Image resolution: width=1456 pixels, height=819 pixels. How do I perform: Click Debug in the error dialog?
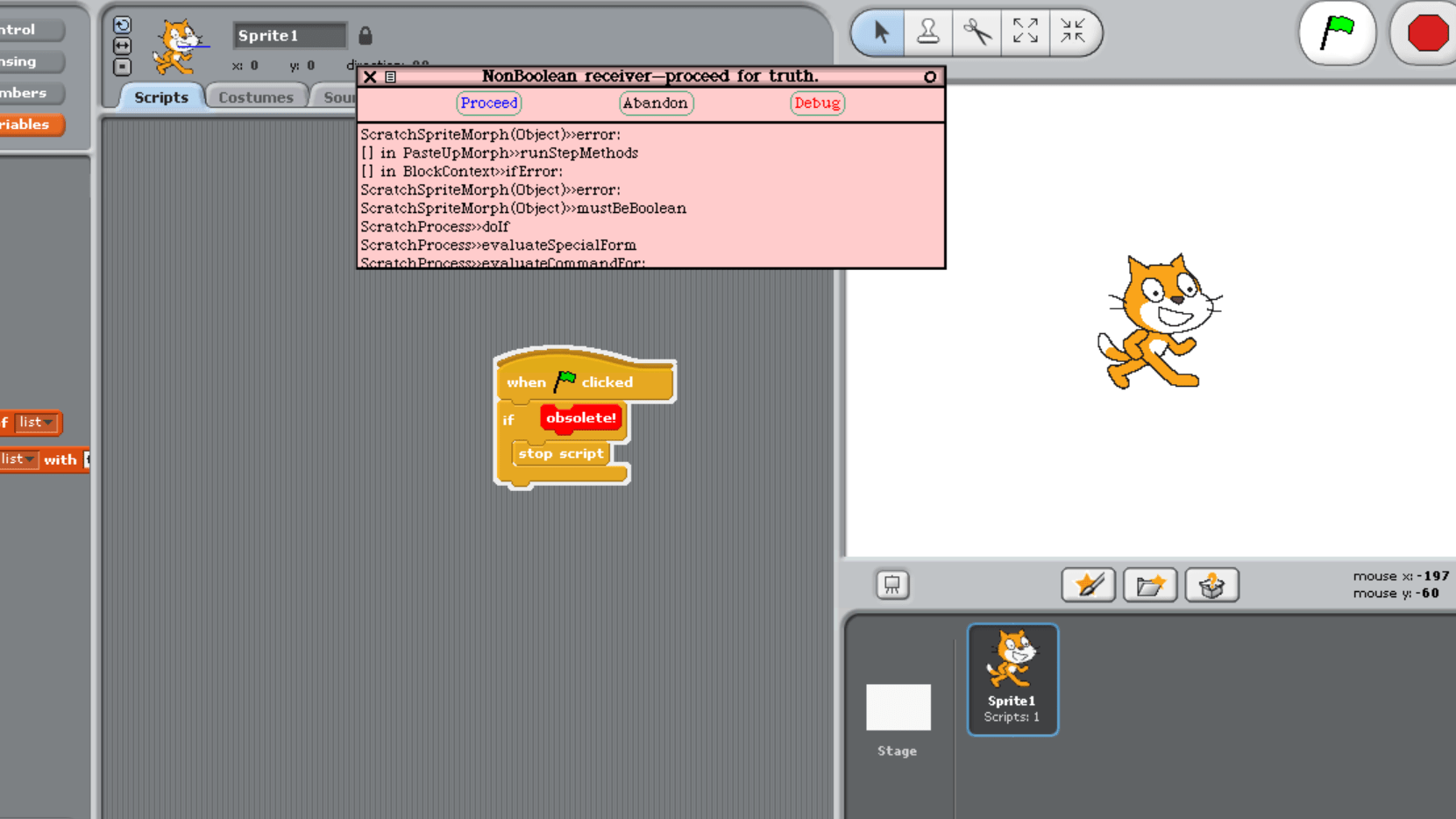click(x=817, y=103)
